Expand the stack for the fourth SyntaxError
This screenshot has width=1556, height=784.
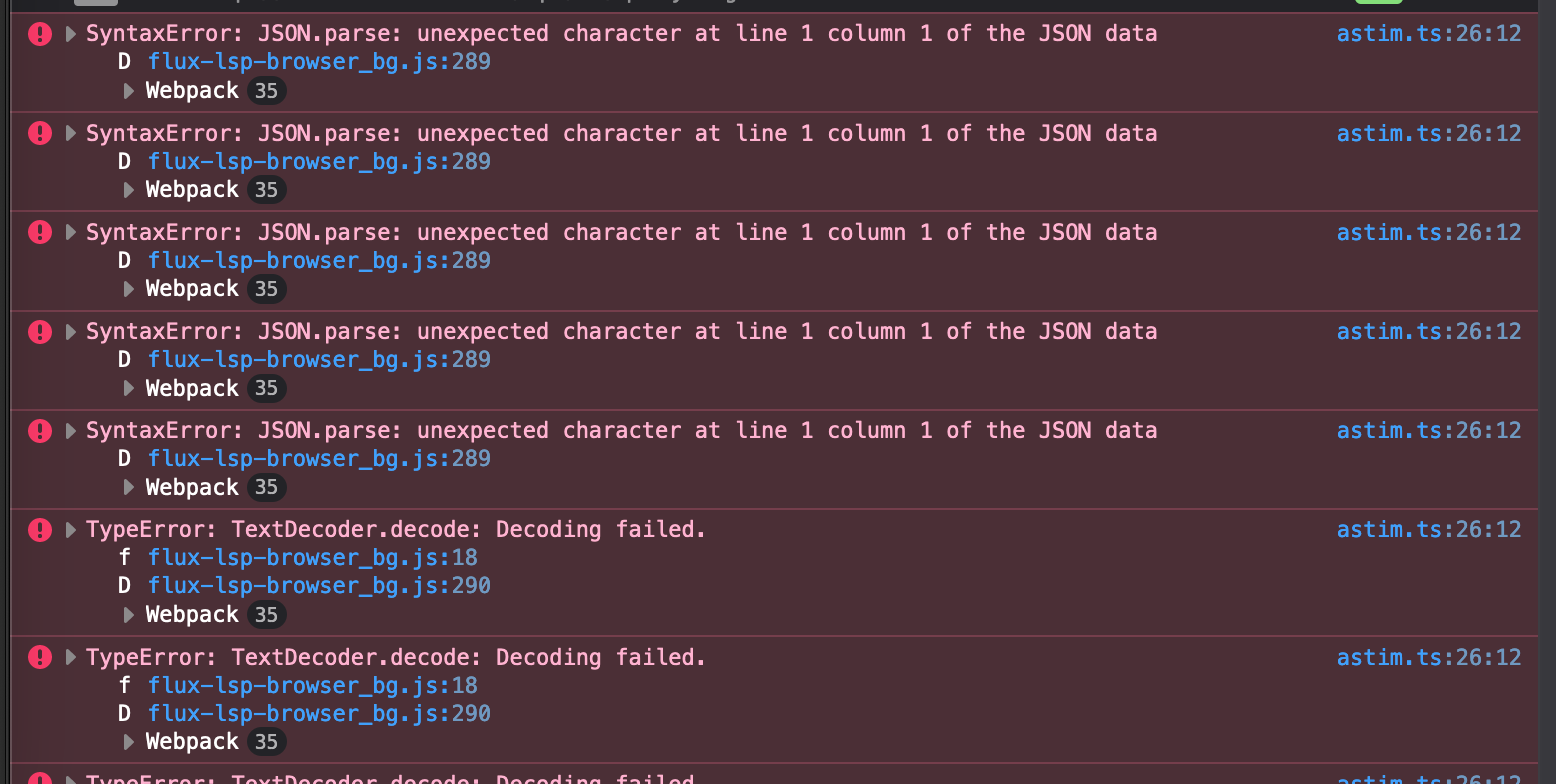(70, 331)
